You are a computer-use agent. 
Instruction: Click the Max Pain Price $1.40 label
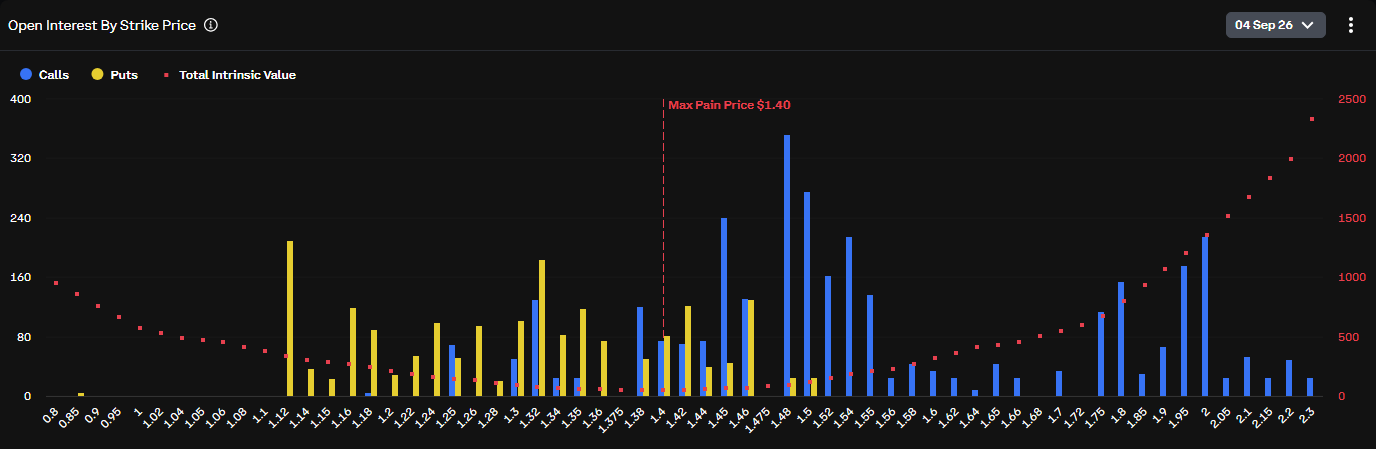coord(729,104)
